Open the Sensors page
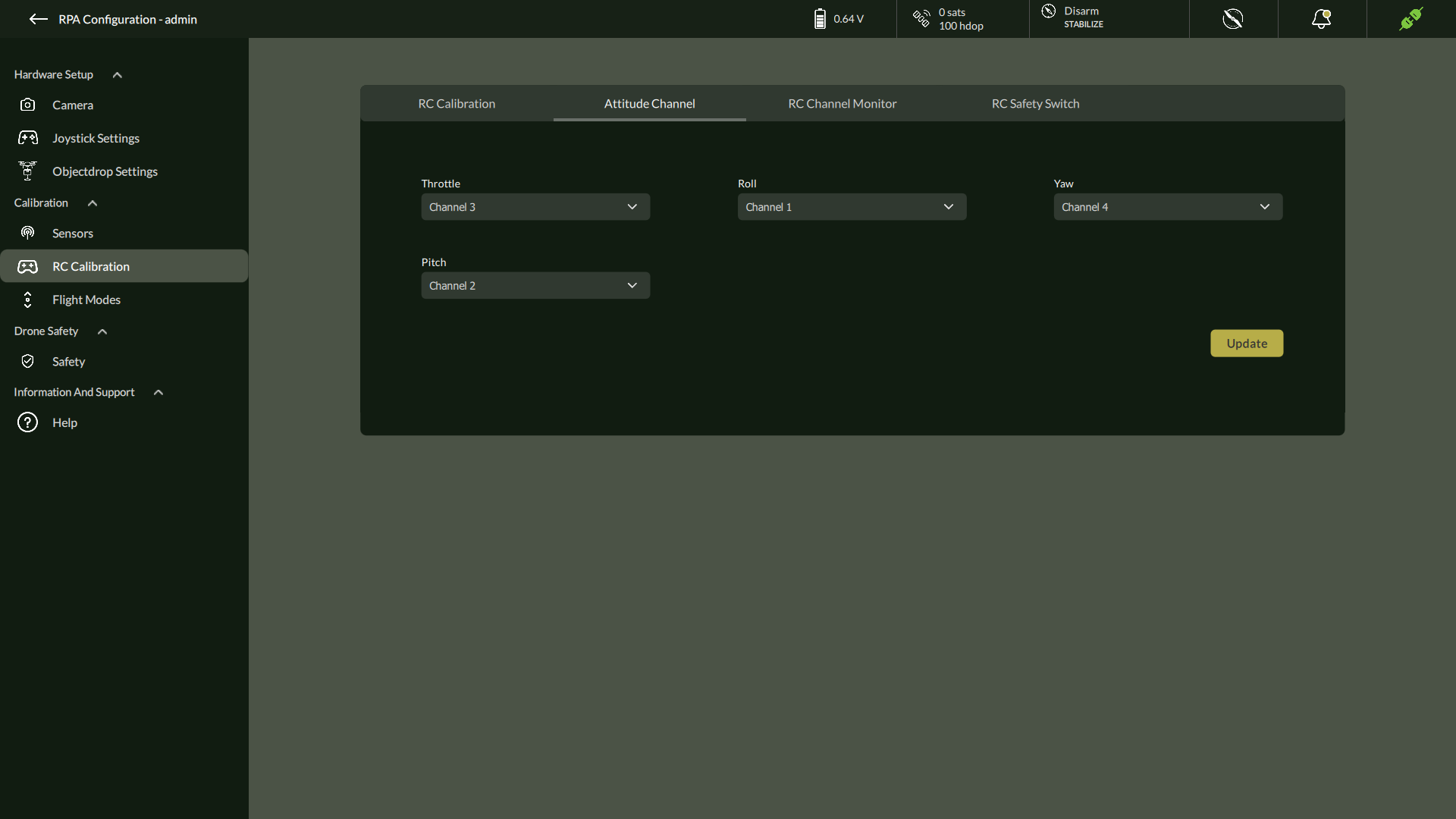This screenshot has height=819, width=1456. click(73, 234)
